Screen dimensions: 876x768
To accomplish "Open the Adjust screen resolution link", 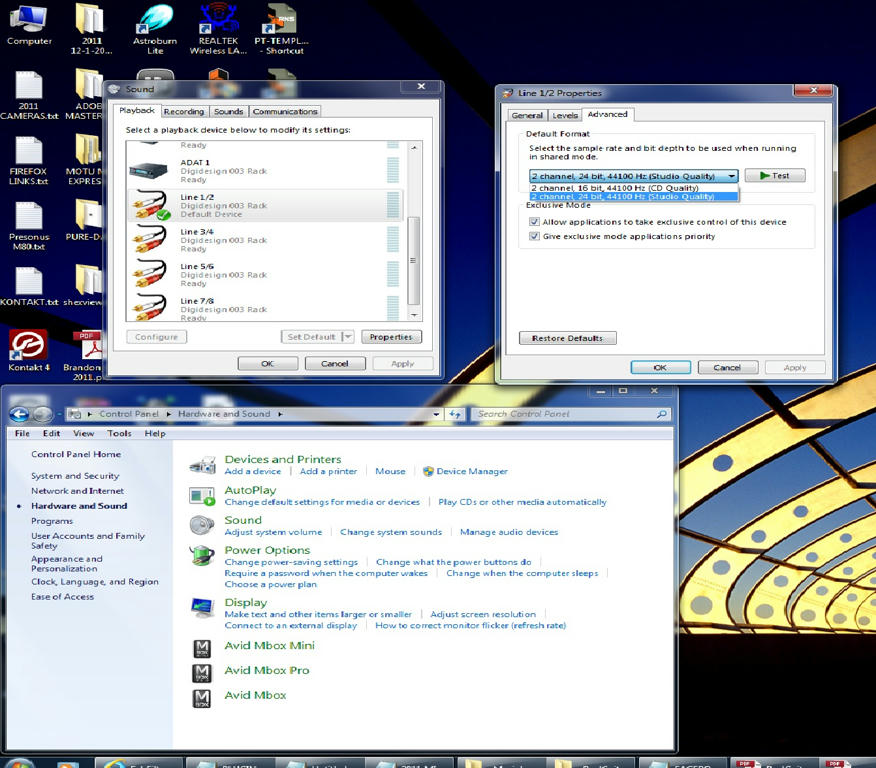I will coord(483,614).
